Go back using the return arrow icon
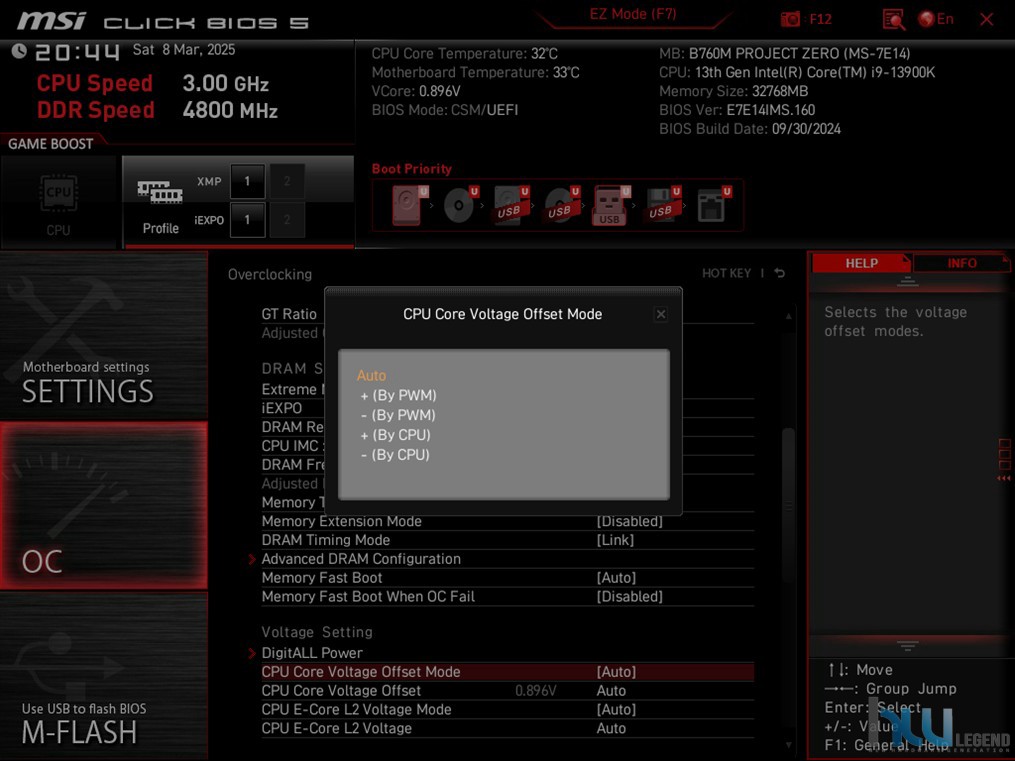This screenshot has width=1015, height=761. coord(780,273)
